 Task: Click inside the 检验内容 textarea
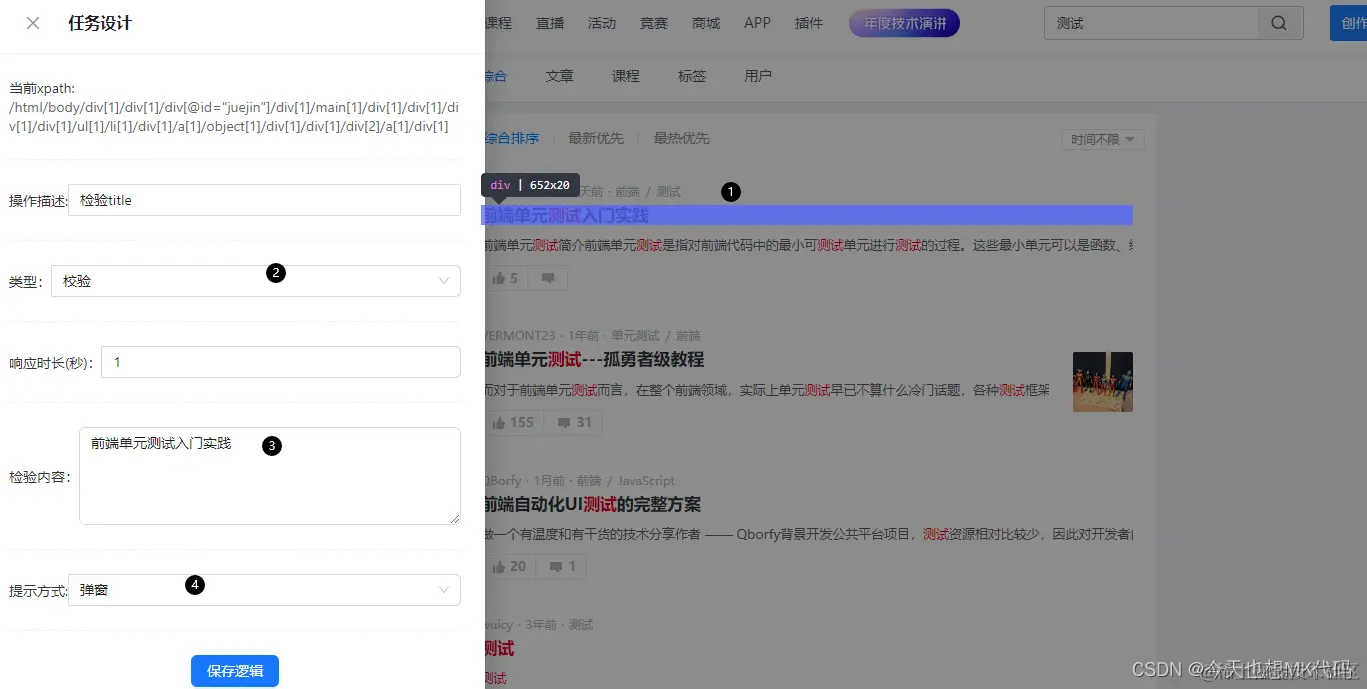click(270, 477)
